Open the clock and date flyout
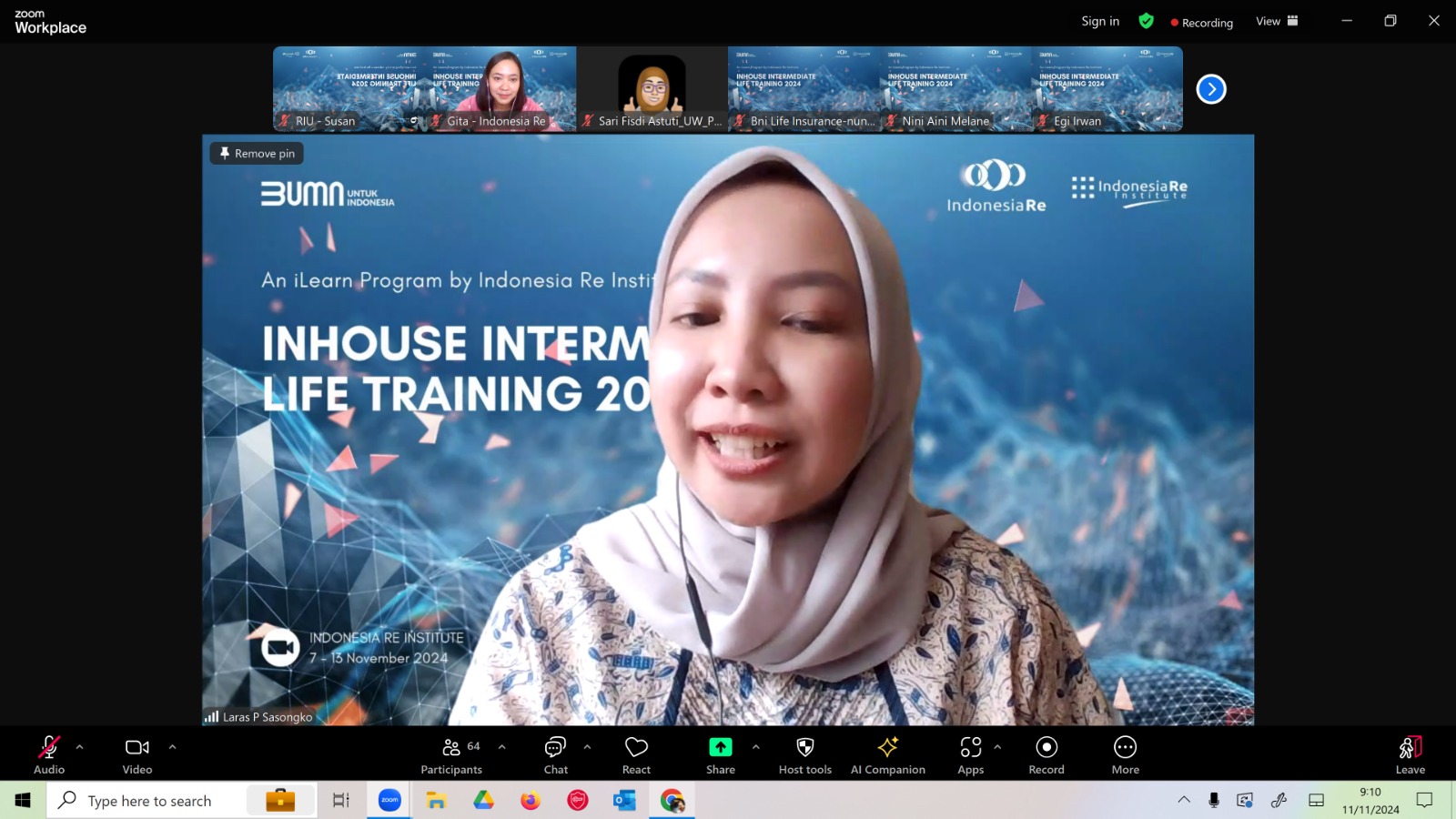Viewport: 1456px width, 819px height. click(1370, 801)
